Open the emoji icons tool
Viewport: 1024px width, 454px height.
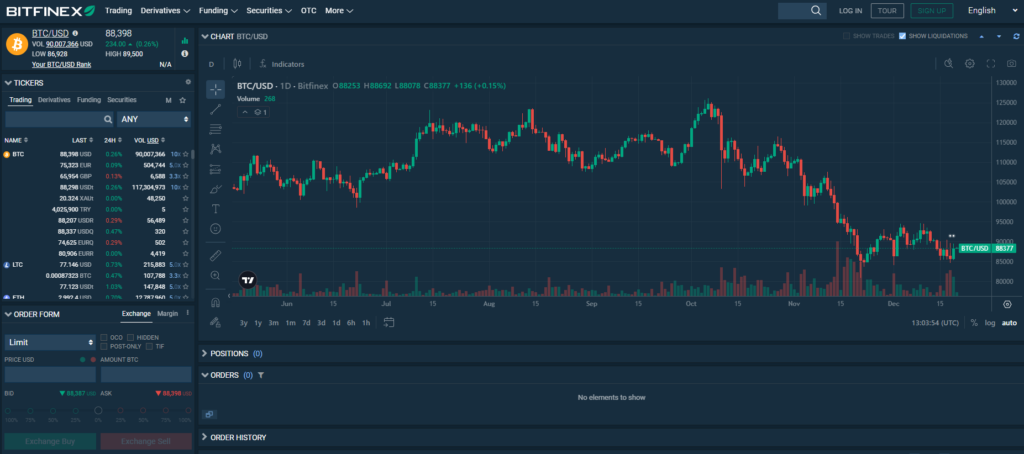216,229
